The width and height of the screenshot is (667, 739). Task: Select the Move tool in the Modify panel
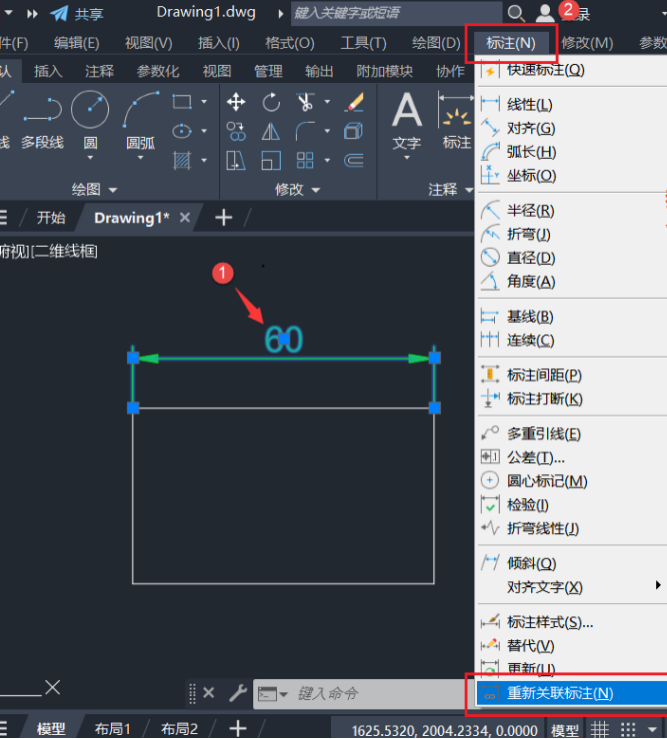coord(236,102)
